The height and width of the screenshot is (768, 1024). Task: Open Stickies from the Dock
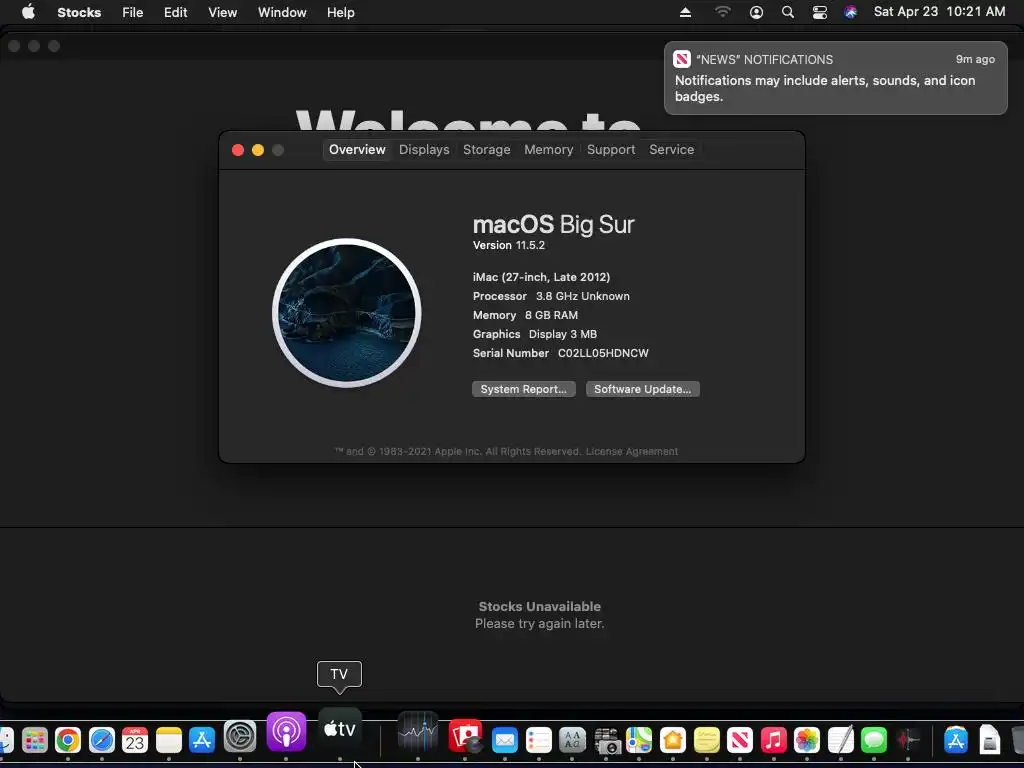(x=707, y=741)
